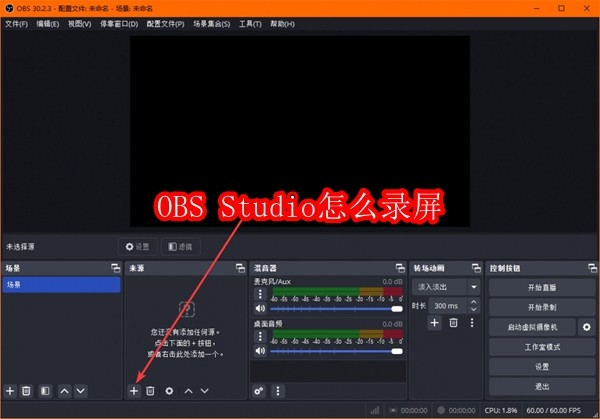Move source down arrow in Sources panel
Screen dimensions: 600x419
(204, 391)
